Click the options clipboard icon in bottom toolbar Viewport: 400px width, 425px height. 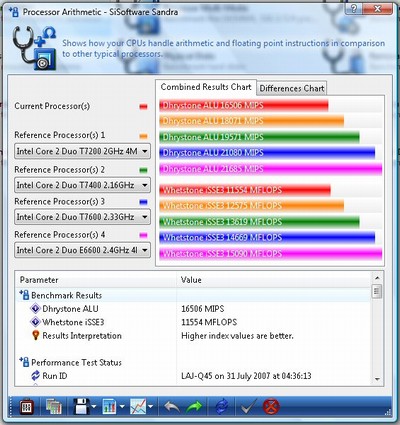[x=26, y=407]
